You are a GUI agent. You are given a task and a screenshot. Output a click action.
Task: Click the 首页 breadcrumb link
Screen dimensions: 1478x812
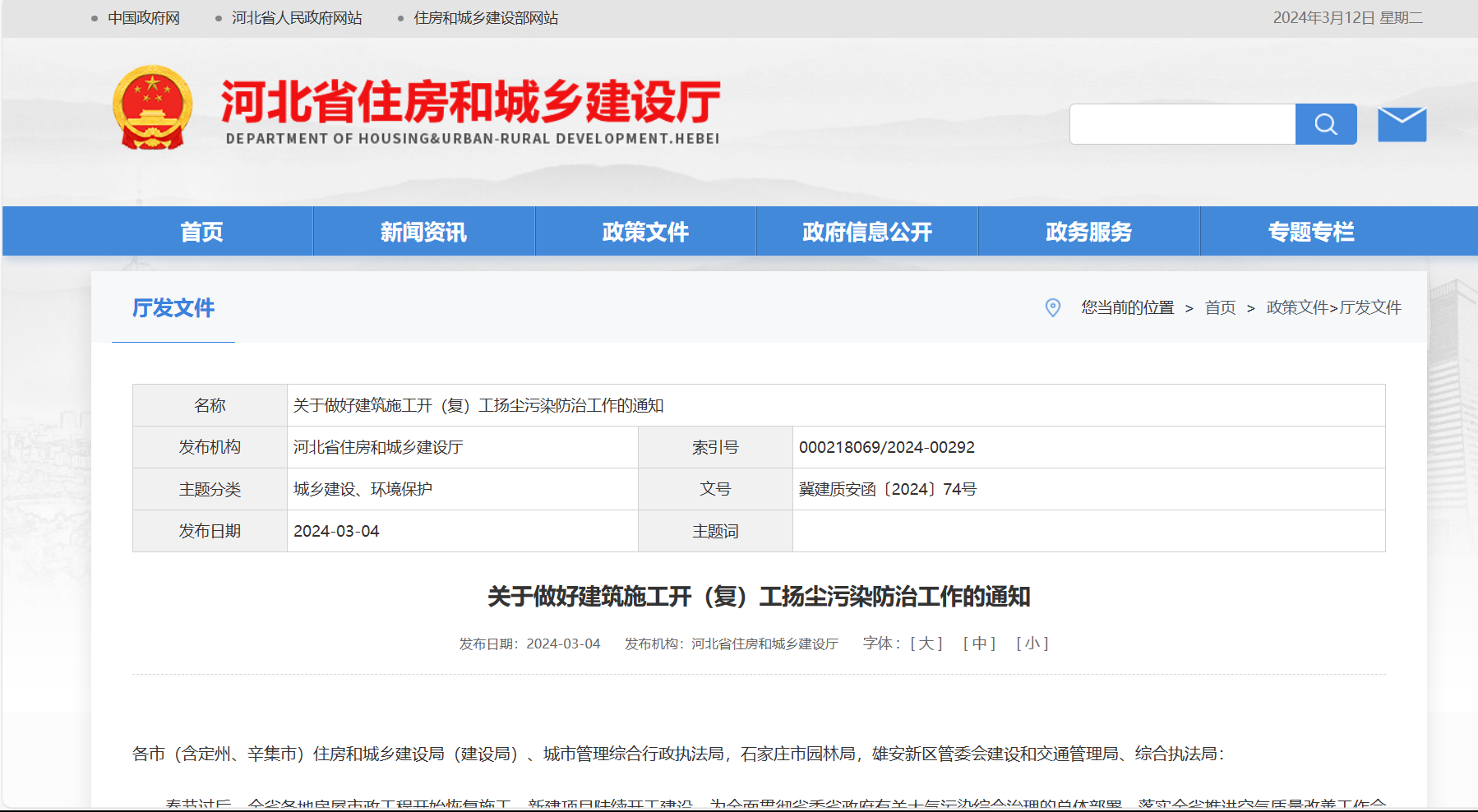click(x=1220, y=307)
